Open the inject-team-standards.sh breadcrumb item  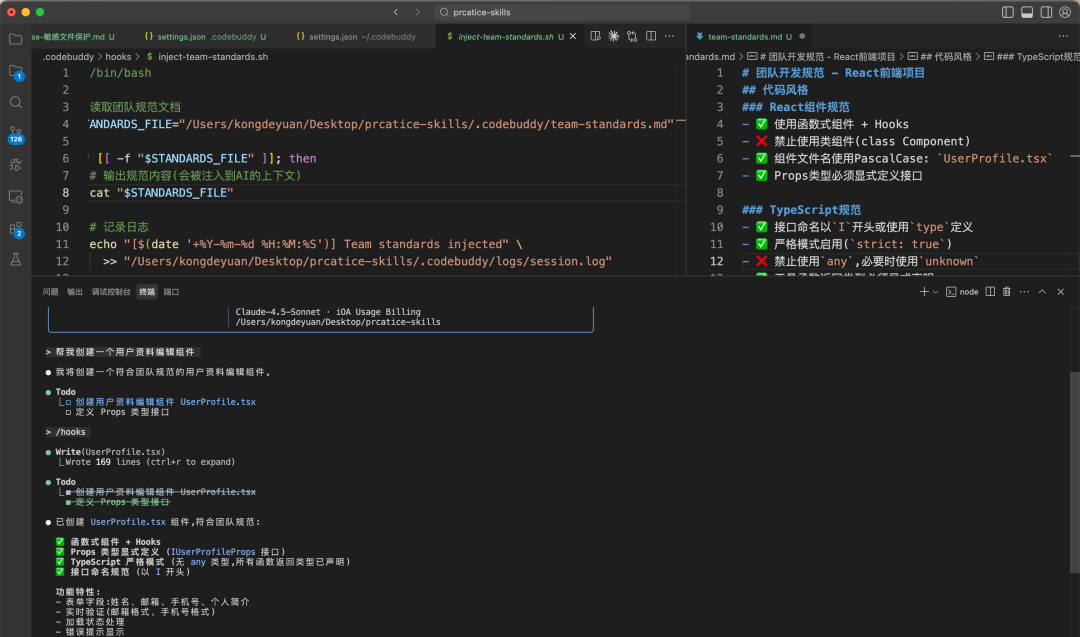pyautogui.click(x=207, y=56)
